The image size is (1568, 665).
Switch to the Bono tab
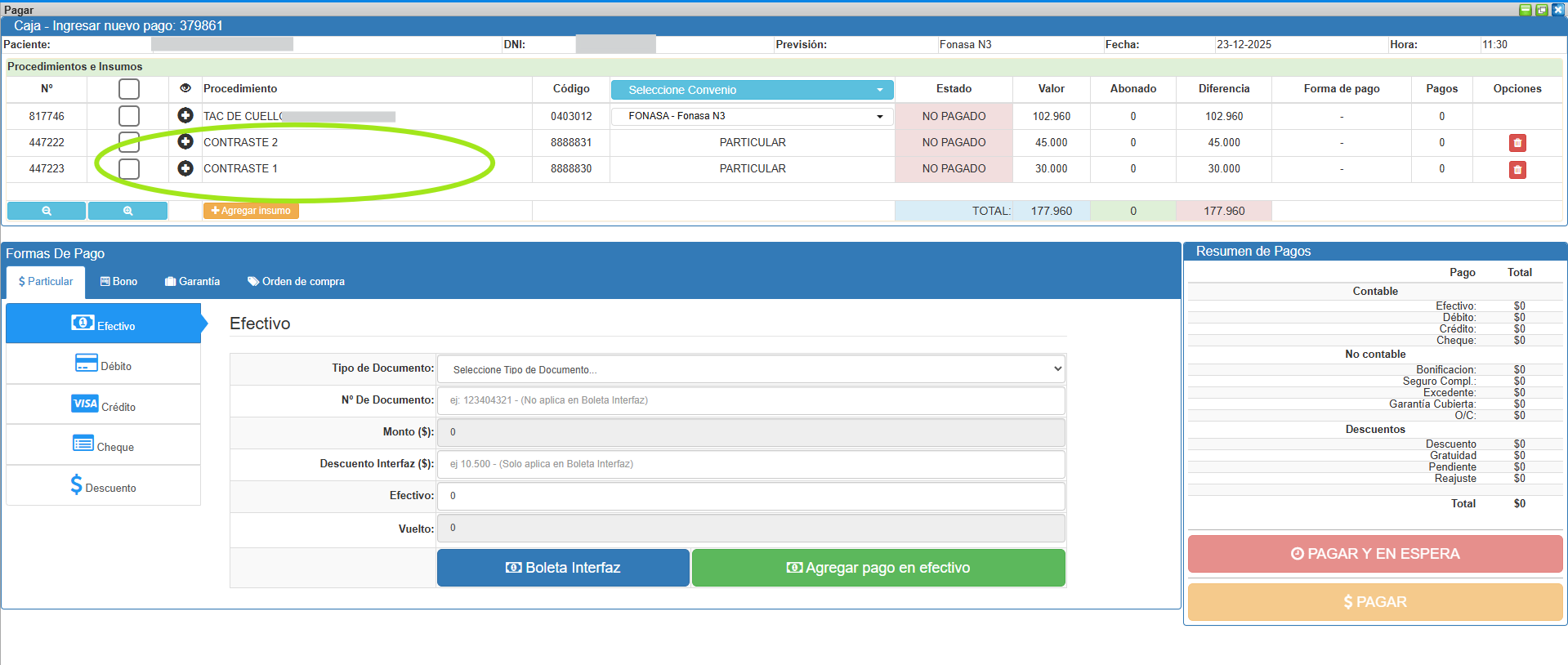pos(118,282)
